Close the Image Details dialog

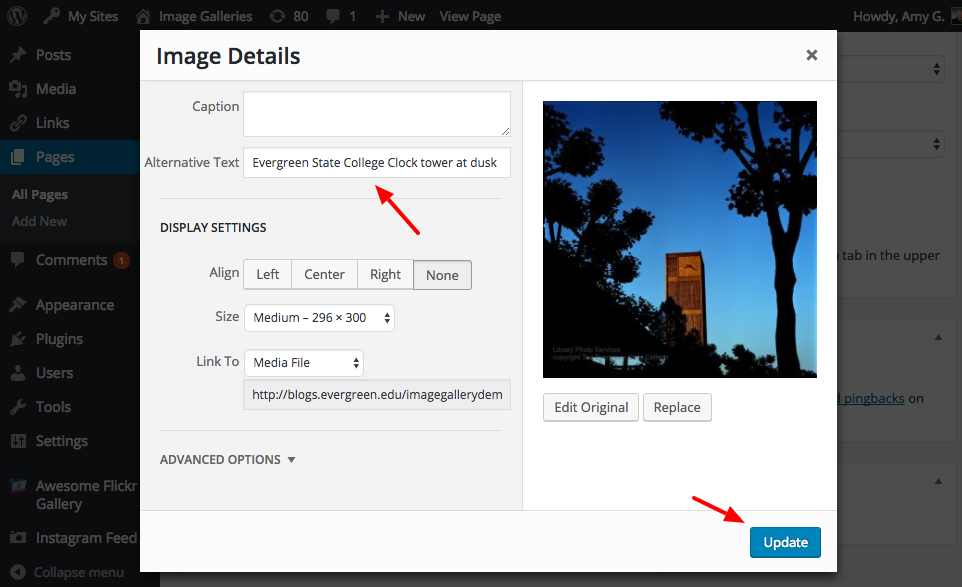point(812,55)
